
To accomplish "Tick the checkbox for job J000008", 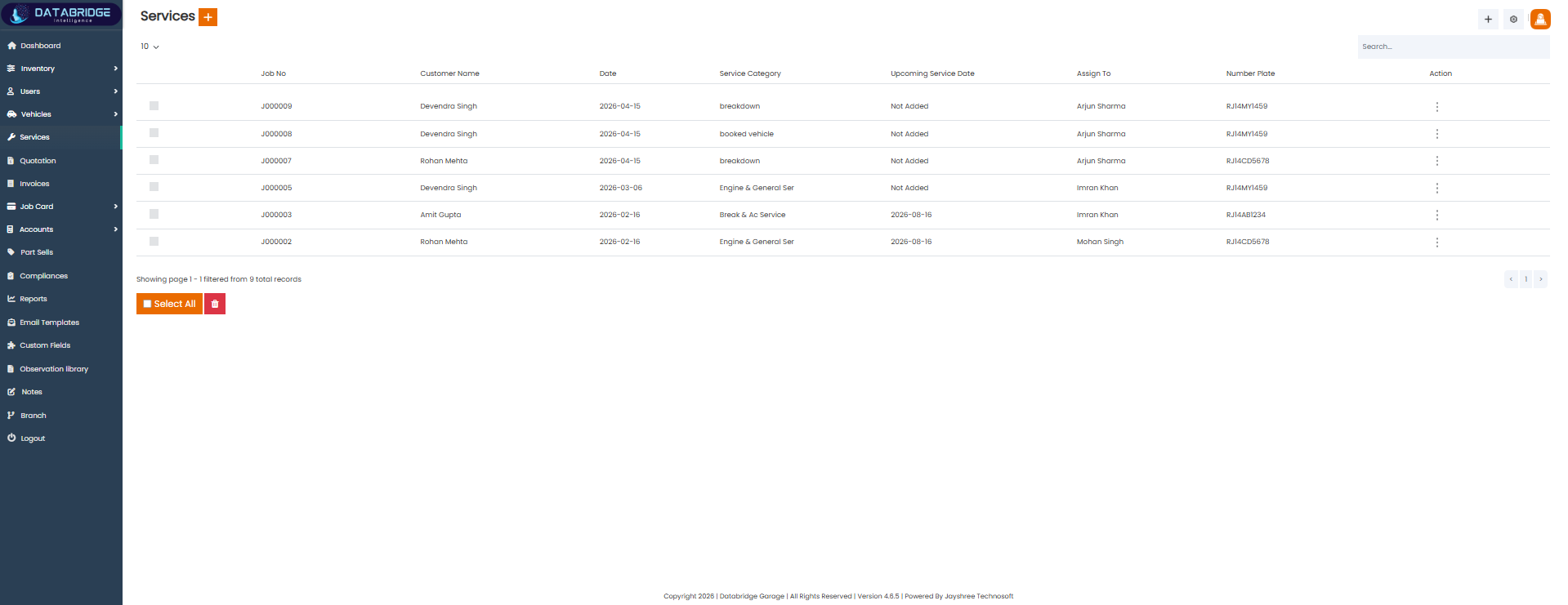I will pos(154,132).
